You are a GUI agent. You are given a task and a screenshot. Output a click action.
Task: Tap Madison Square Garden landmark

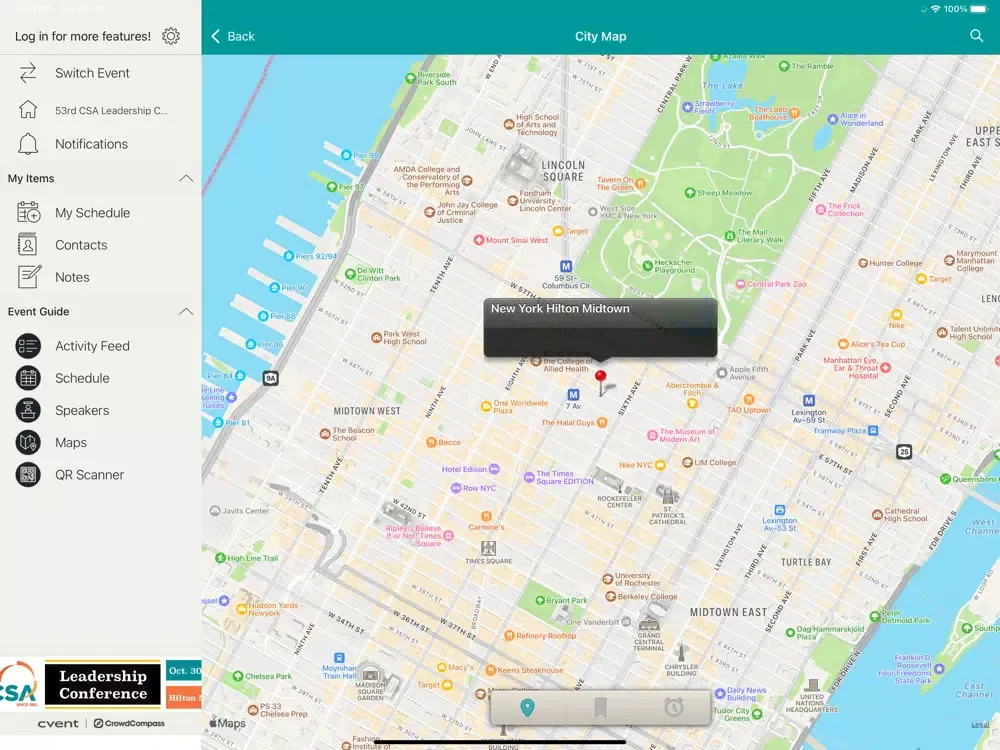[x=370, y=674]
